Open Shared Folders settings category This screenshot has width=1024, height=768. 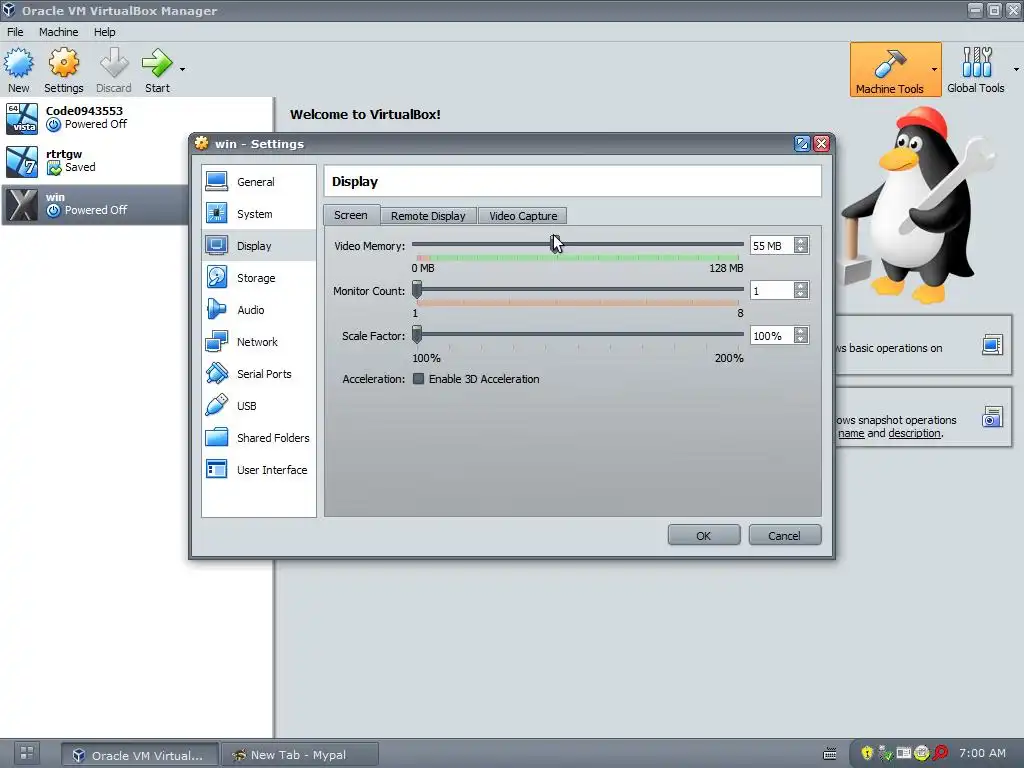tap(259, 438)
